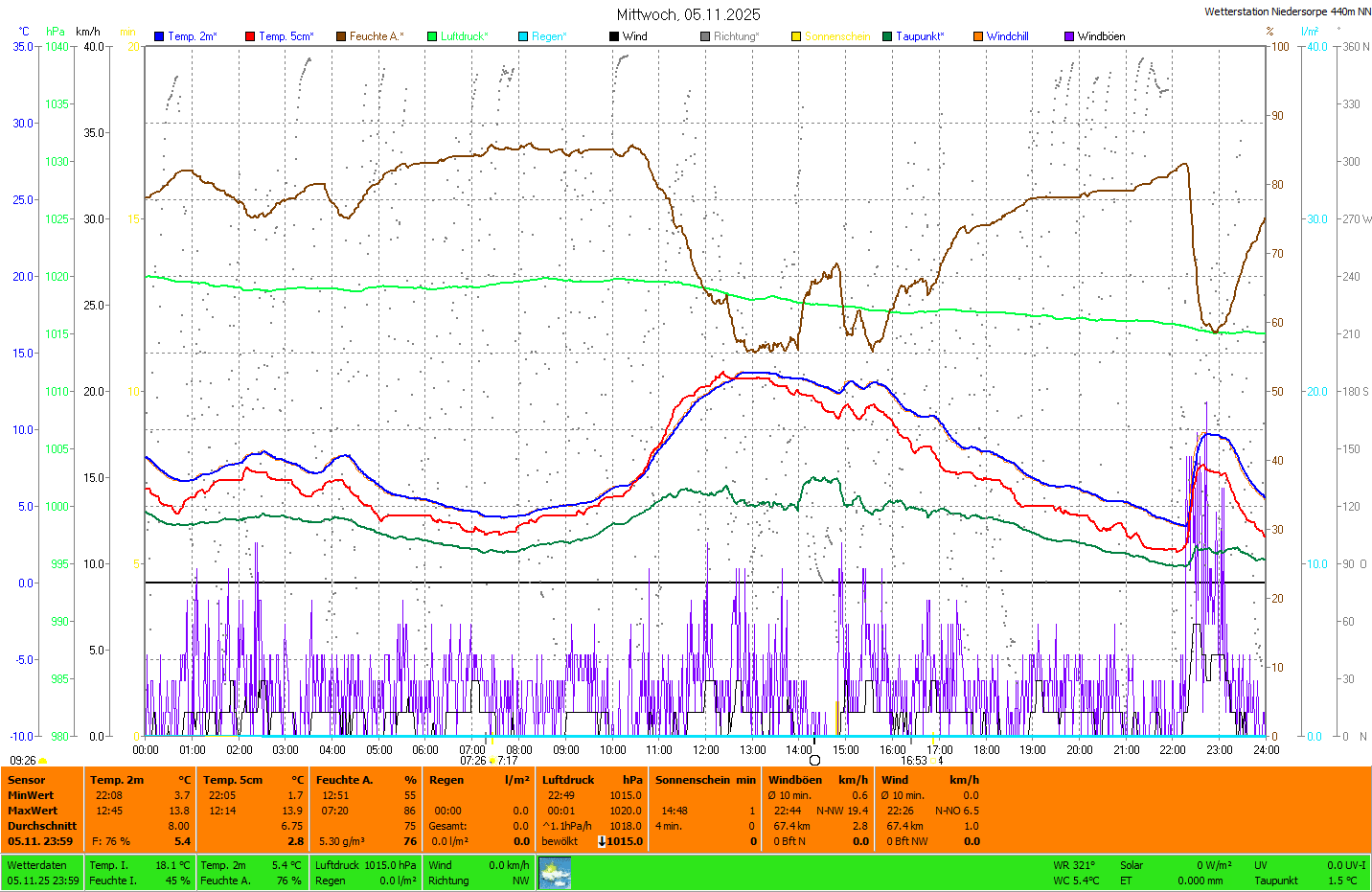This screenshot has width=1372, height=892.
Task: Click the Wetterdaten timestamp cell in green bar
Action: 43,873
